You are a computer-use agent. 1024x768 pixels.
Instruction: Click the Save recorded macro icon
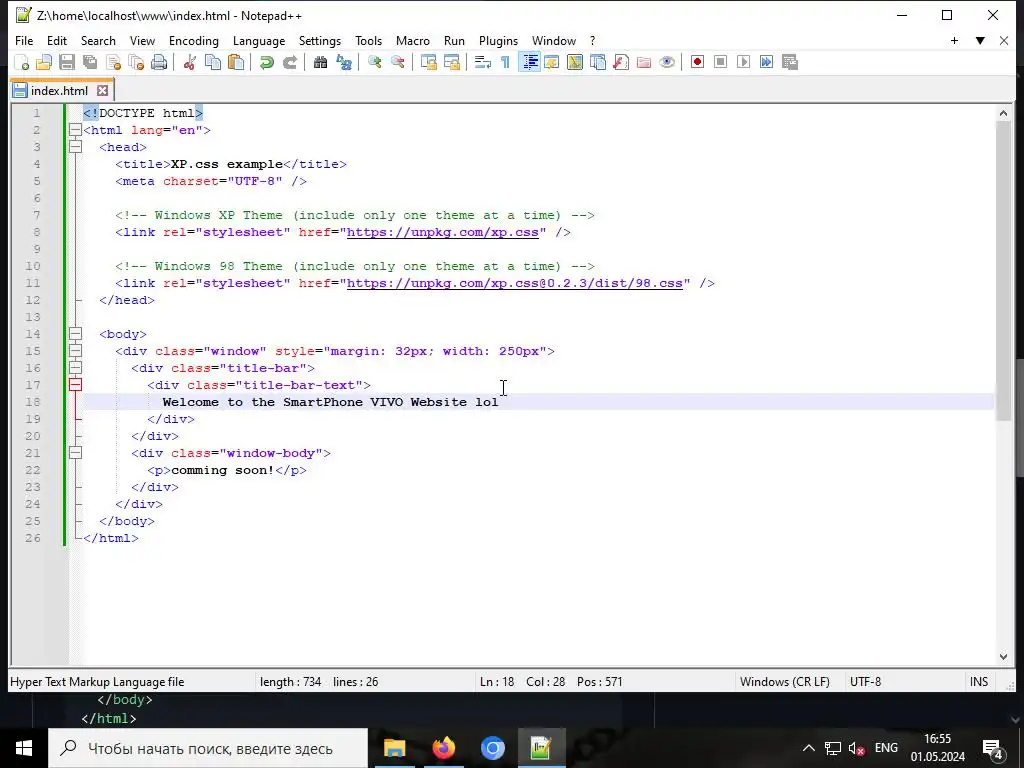coord(790,62)
